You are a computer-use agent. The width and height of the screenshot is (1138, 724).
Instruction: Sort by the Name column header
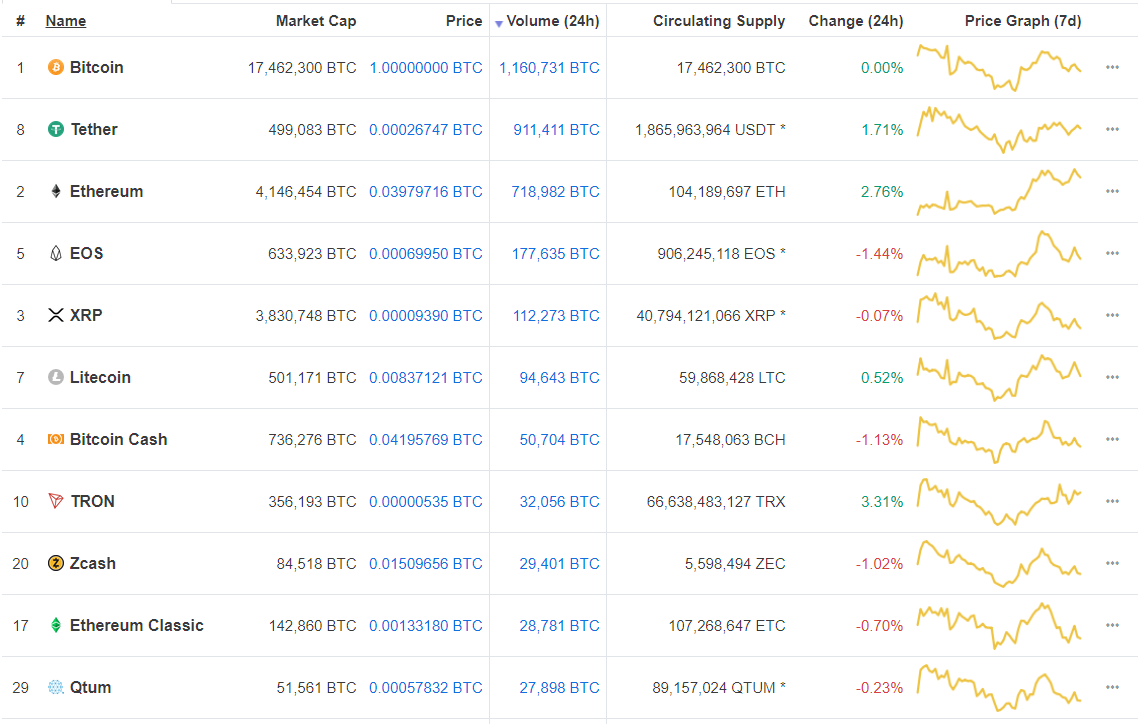[x=66, y=21]
